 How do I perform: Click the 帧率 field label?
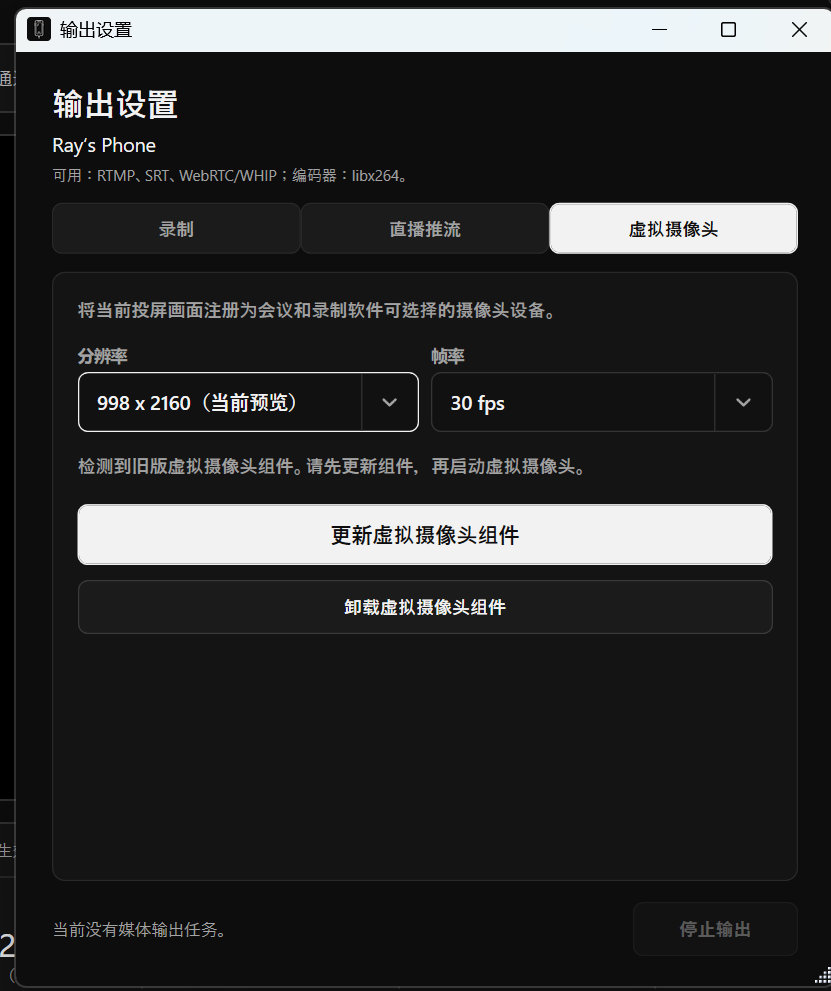[448, 356]
